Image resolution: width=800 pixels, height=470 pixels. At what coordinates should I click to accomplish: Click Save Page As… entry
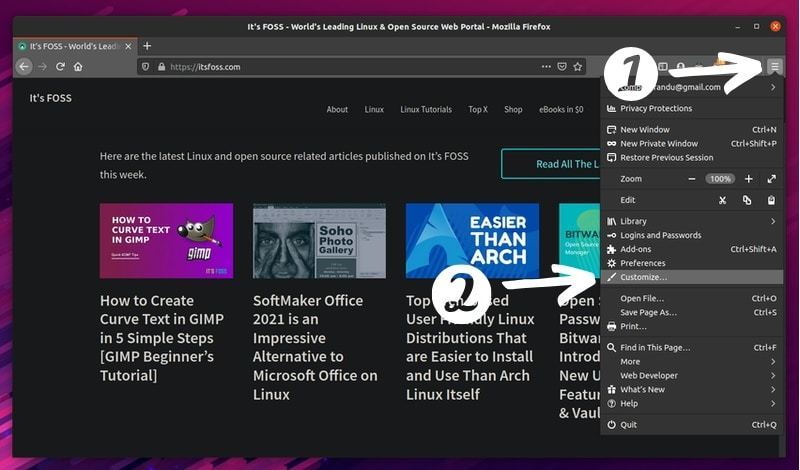(x=692, y=312)
